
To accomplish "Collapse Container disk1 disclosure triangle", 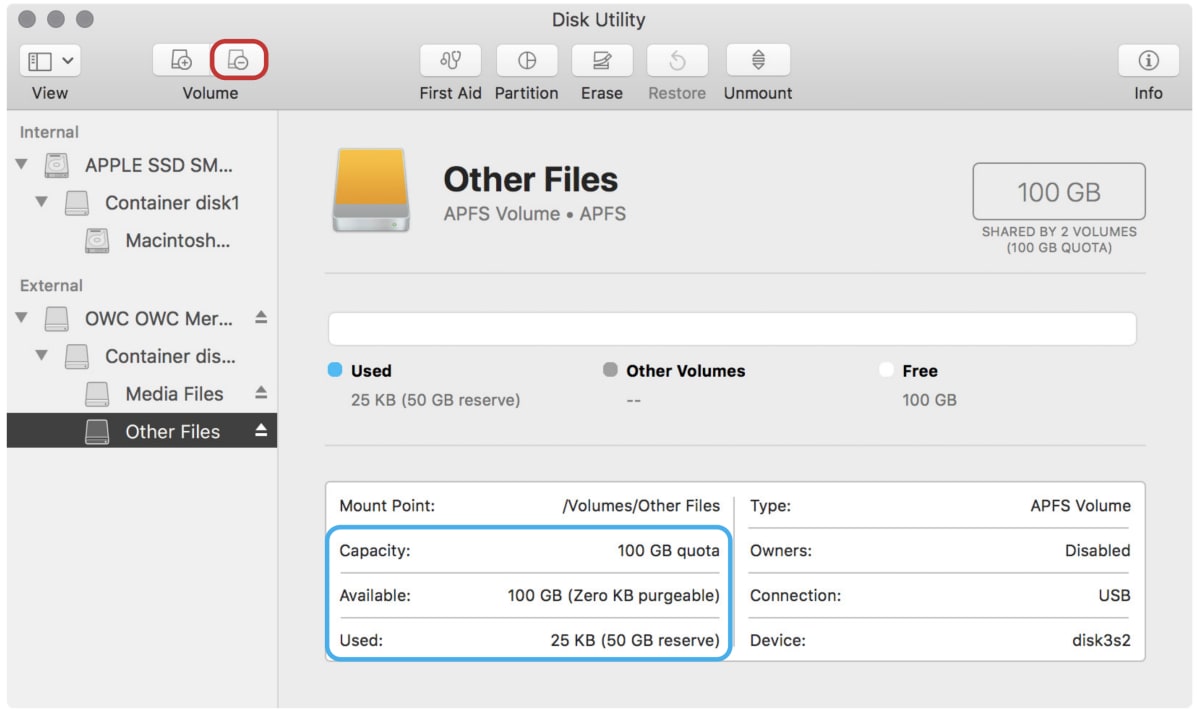I will 41,202.
